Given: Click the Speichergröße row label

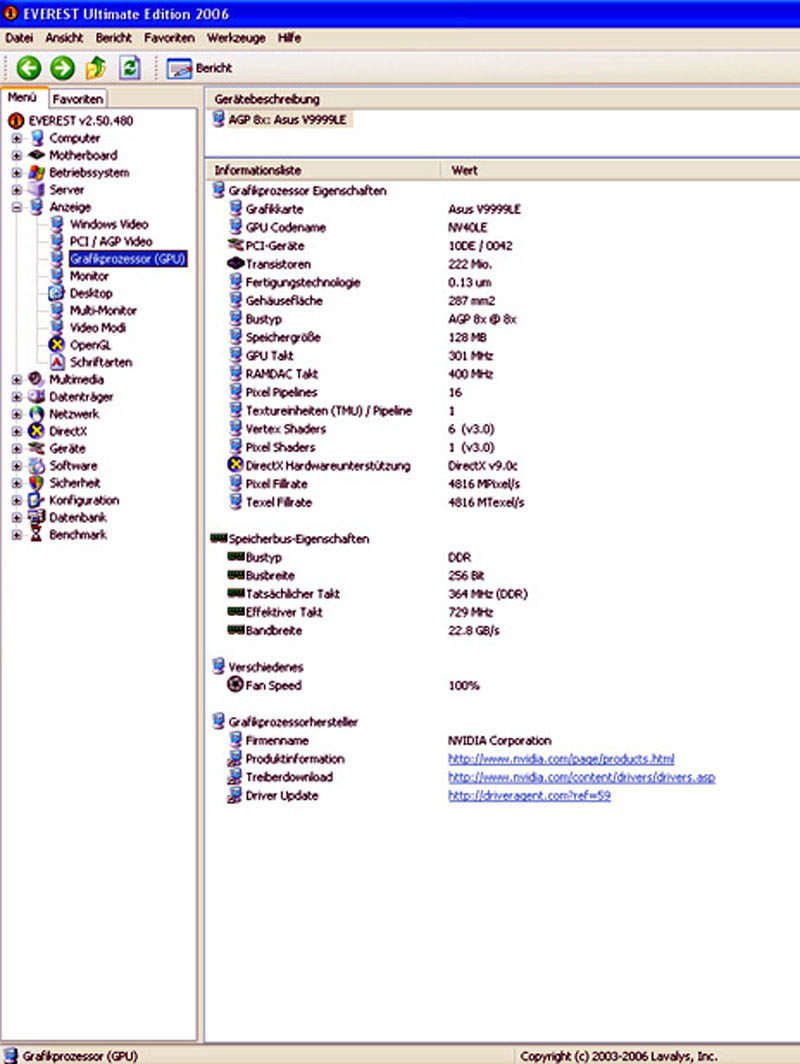Looking at the screenshot, I should [x=283, y=337].
